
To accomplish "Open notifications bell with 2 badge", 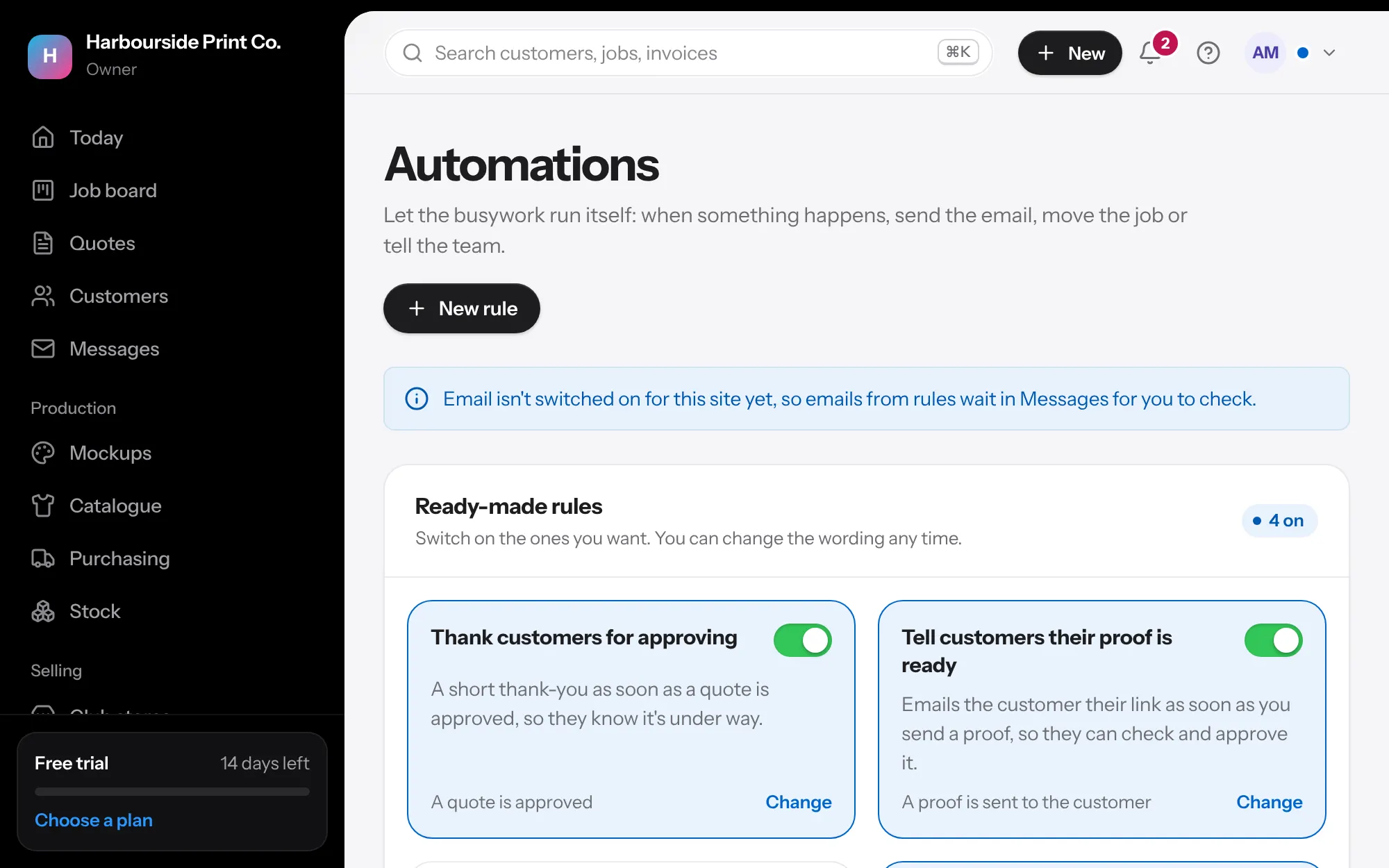I will pos(1151,53).
